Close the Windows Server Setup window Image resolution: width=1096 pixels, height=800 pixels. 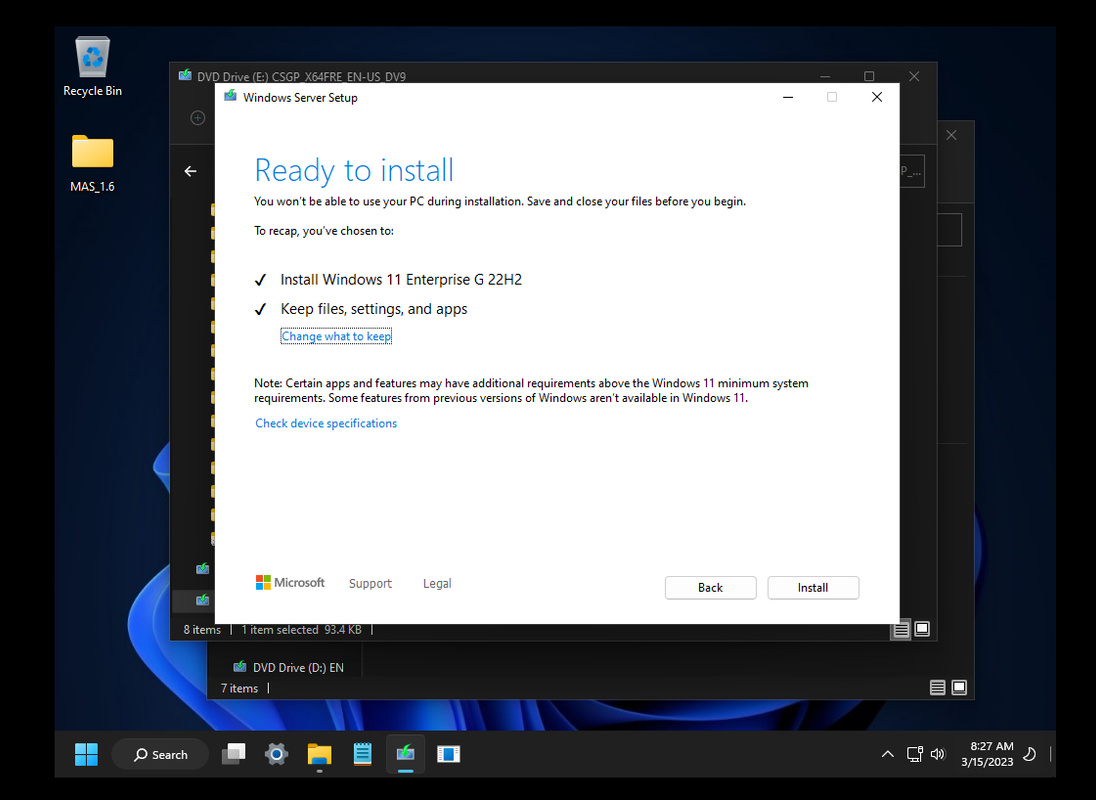[x=877, y=97]
